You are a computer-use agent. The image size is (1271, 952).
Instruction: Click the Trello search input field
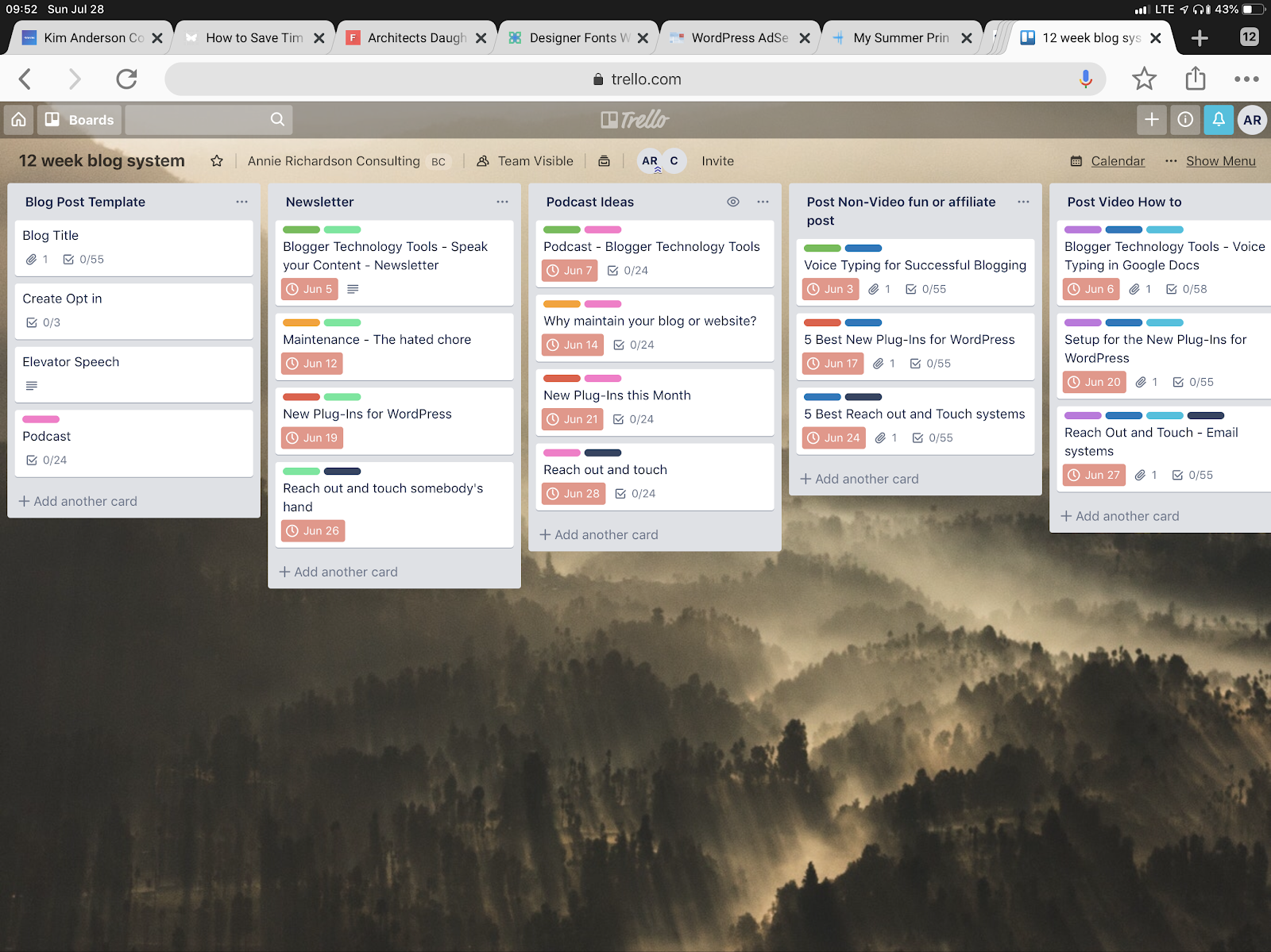tap(209, 120)
